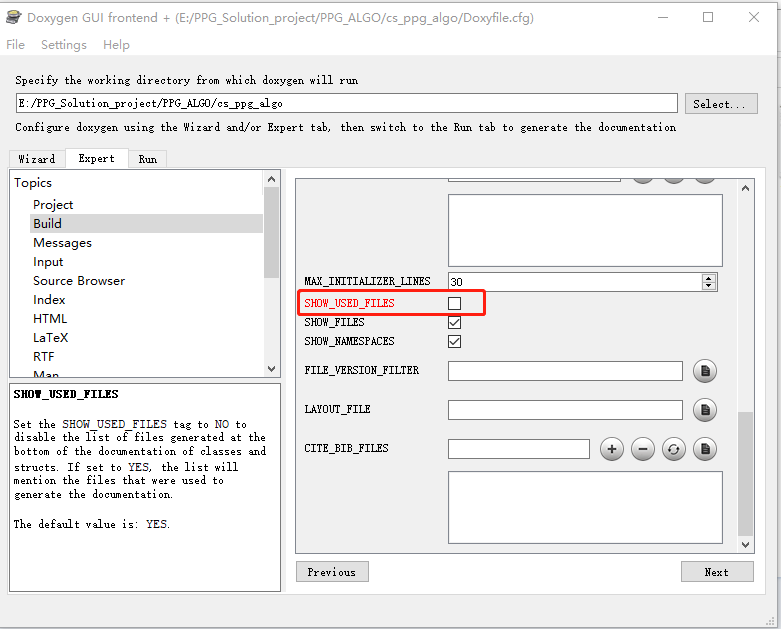
Task: Select Project in Topics list
Action: click(53, 205)
